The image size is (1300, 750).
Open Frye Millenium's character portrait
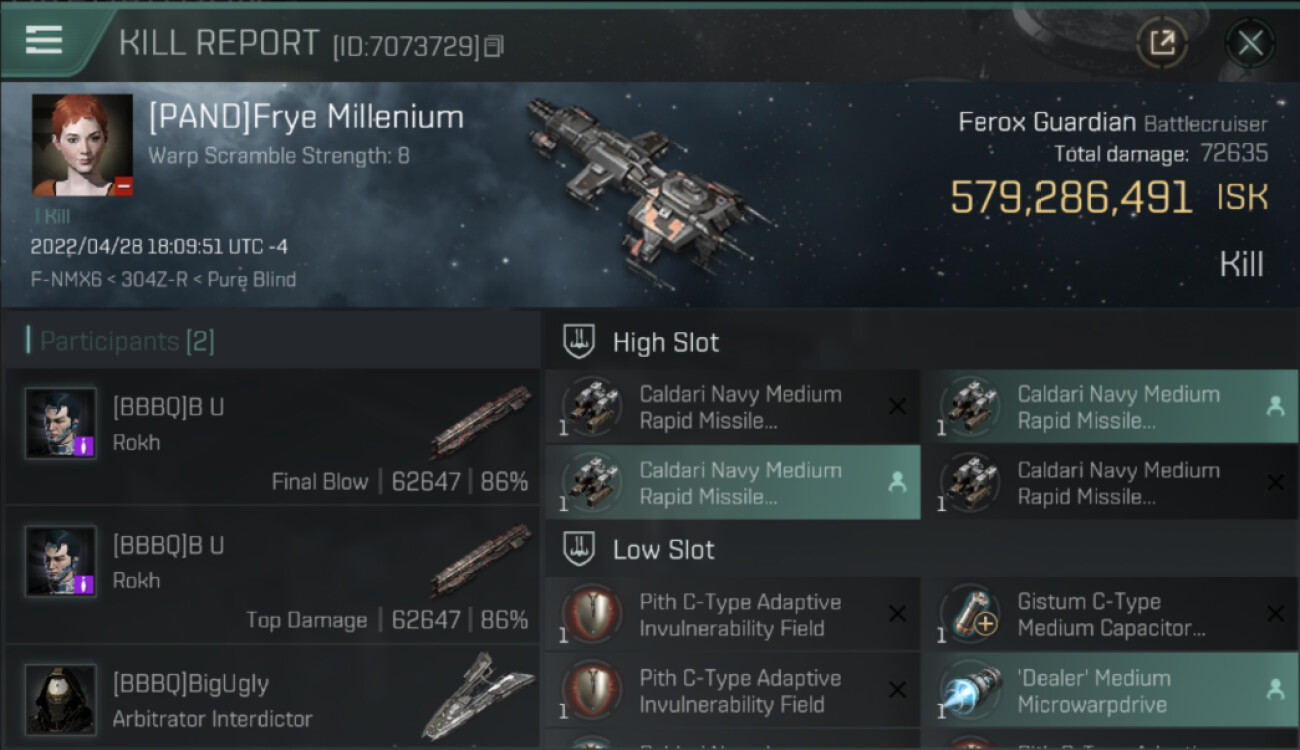click(82, 144)
